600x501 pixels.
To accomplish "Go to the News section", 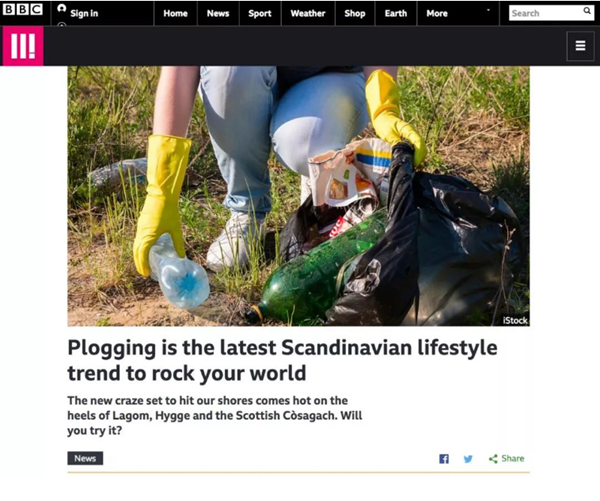I will click(218, 13).
